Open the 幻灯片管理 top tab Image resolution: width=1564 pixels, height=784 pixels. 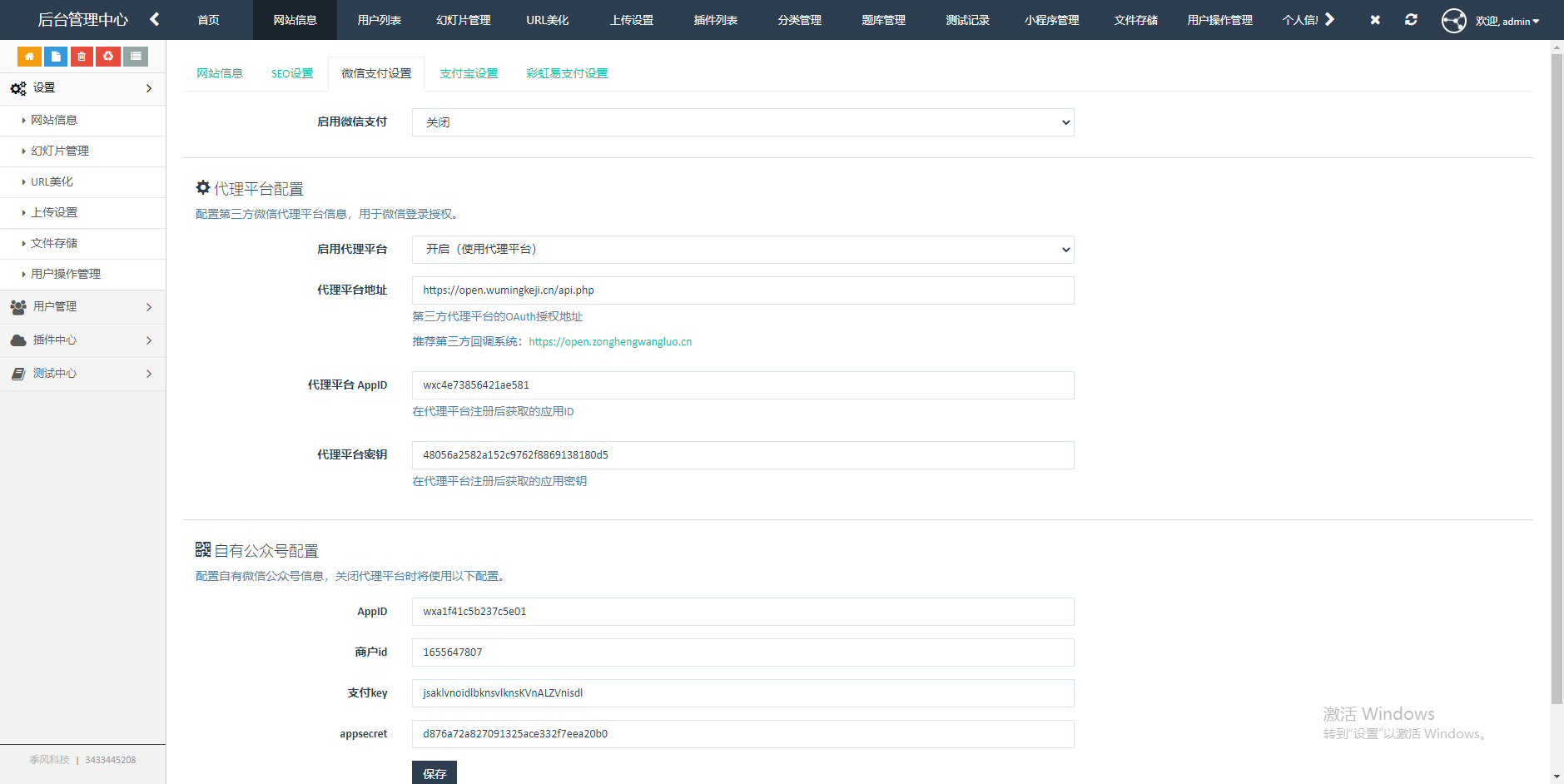(x=463, y=20)
